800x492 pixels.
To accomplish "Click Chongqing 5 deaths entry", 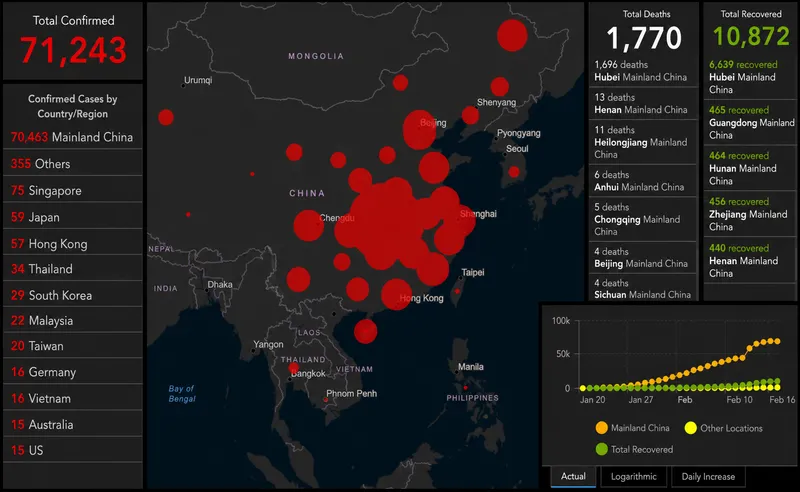I will [x=643, y=219].
